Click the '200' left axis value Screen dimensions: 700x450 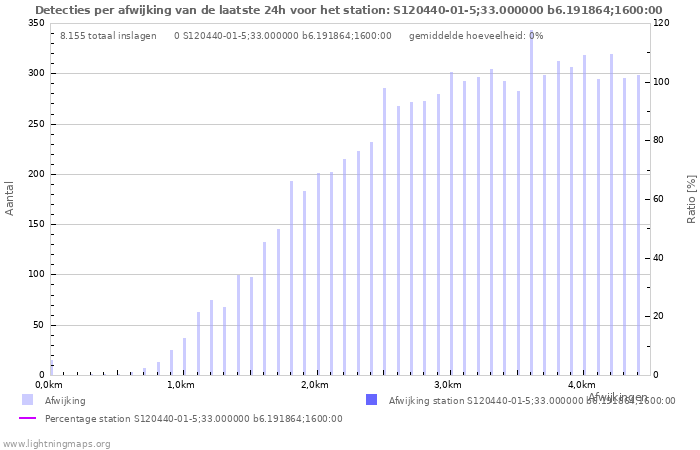pyautogui.click(x=37, y=174)
